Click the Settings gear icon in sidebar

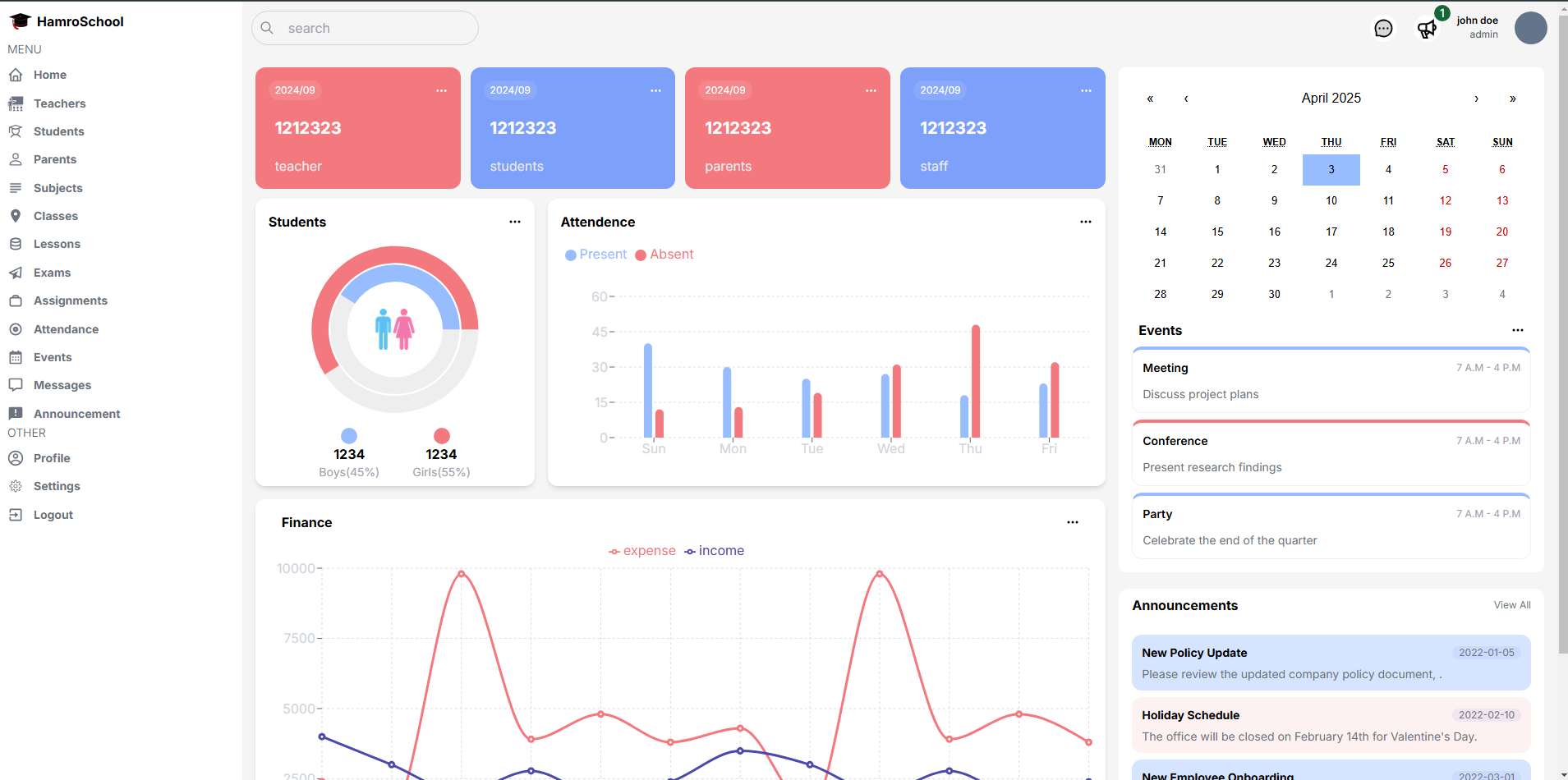point(16,486)
